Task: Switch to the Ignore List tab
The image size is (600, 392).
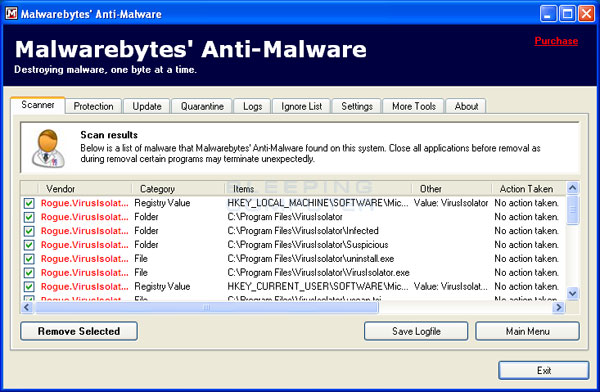Action: [302, 106]
